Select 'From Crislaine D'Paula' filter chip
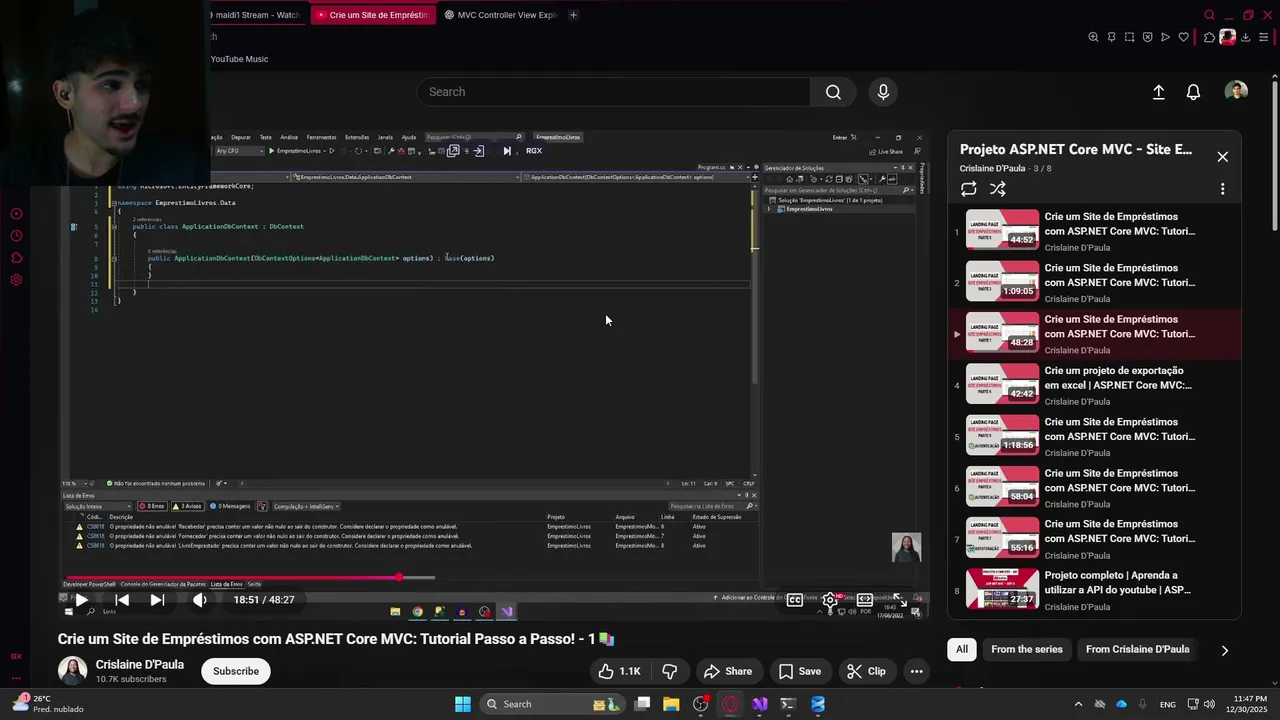 [1137, 649]
